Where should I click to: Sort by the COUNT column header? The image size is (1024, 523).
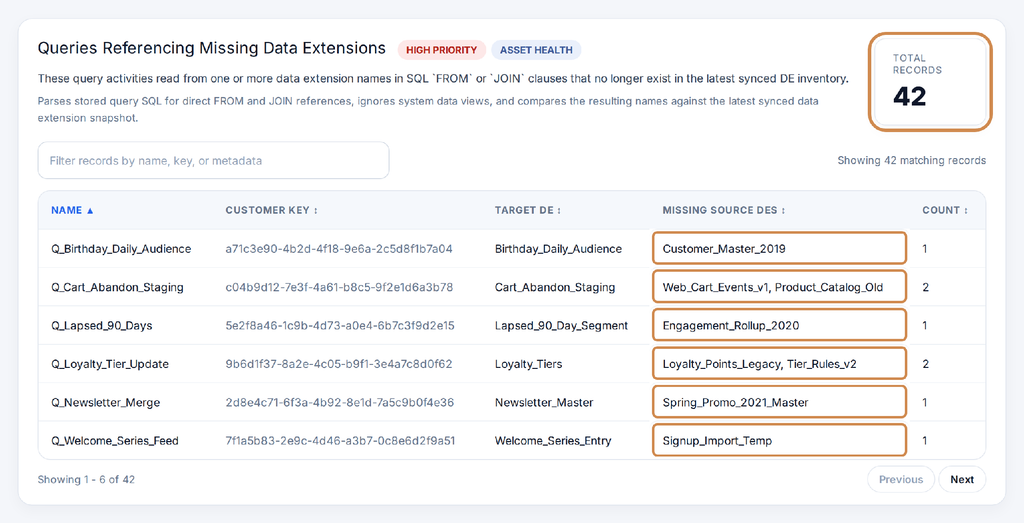945,210
